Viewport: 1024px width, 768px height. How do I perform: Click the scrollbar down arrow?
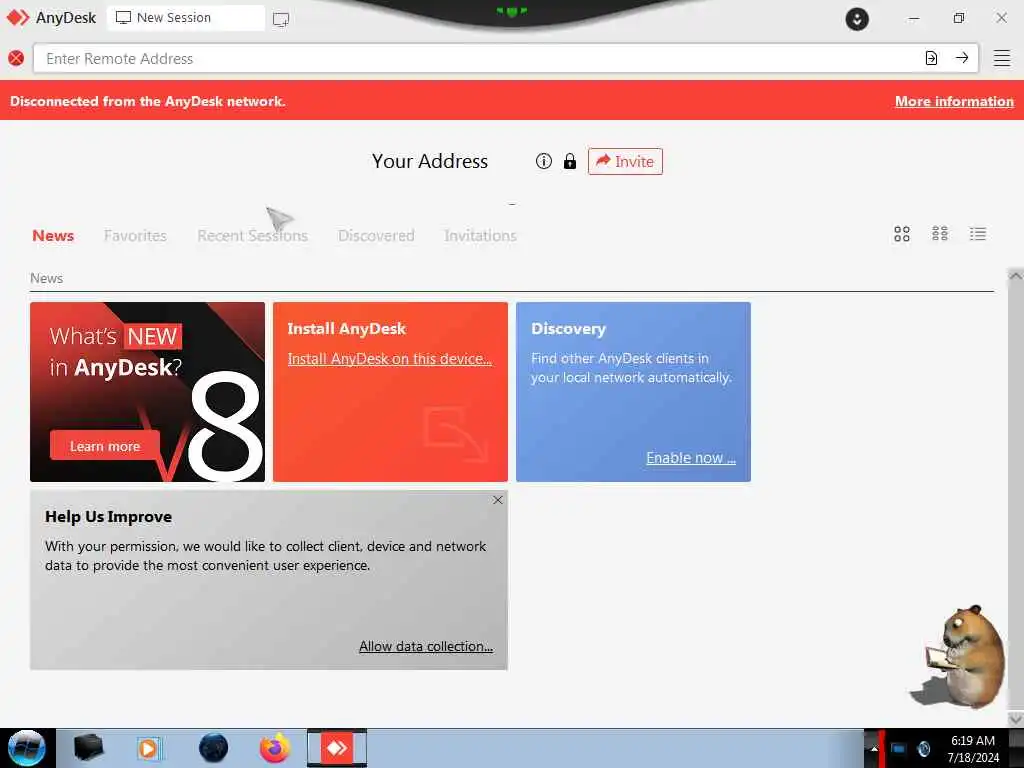1016,718
